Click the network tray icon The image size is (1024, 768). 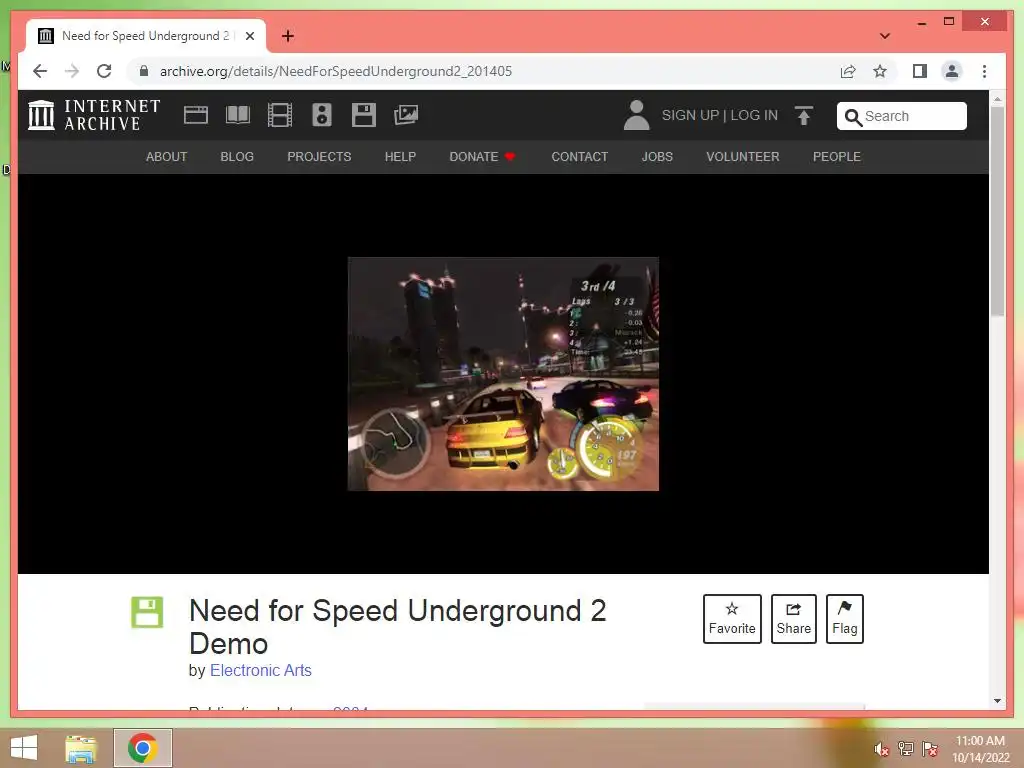click(906, 748)
